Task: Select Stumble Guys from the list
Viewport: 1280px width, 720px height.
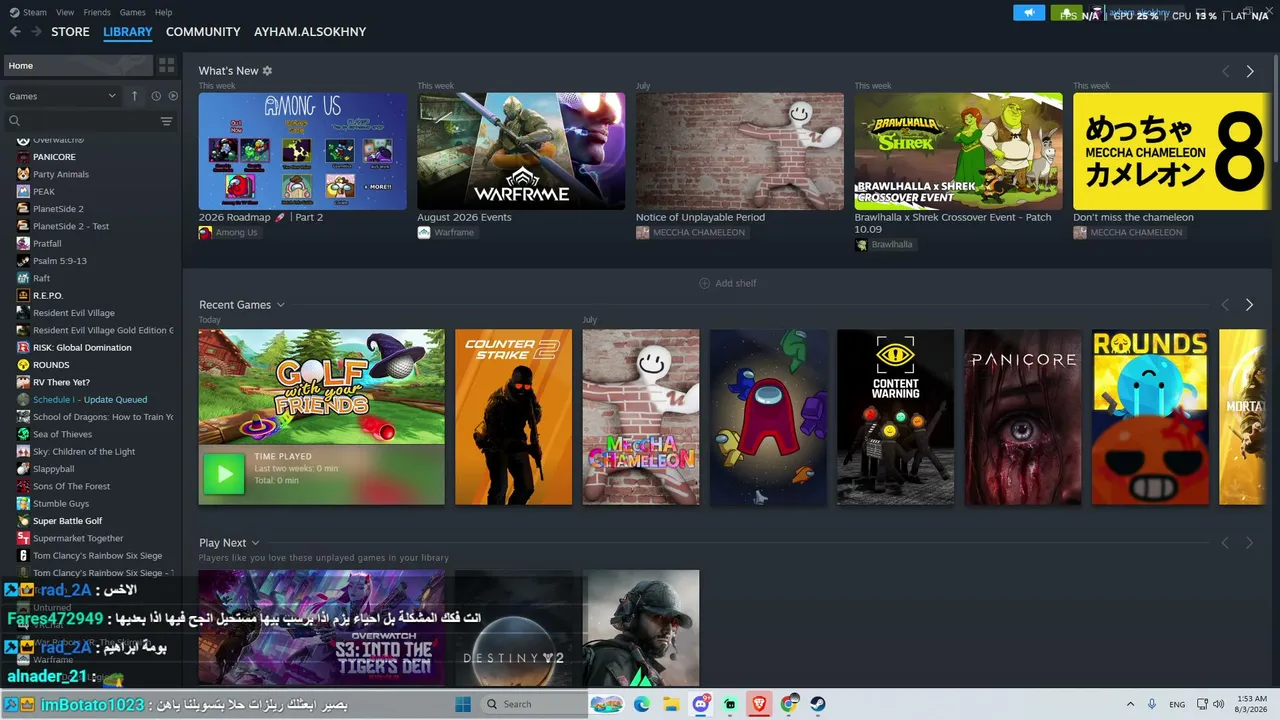Action: [61, 504]
